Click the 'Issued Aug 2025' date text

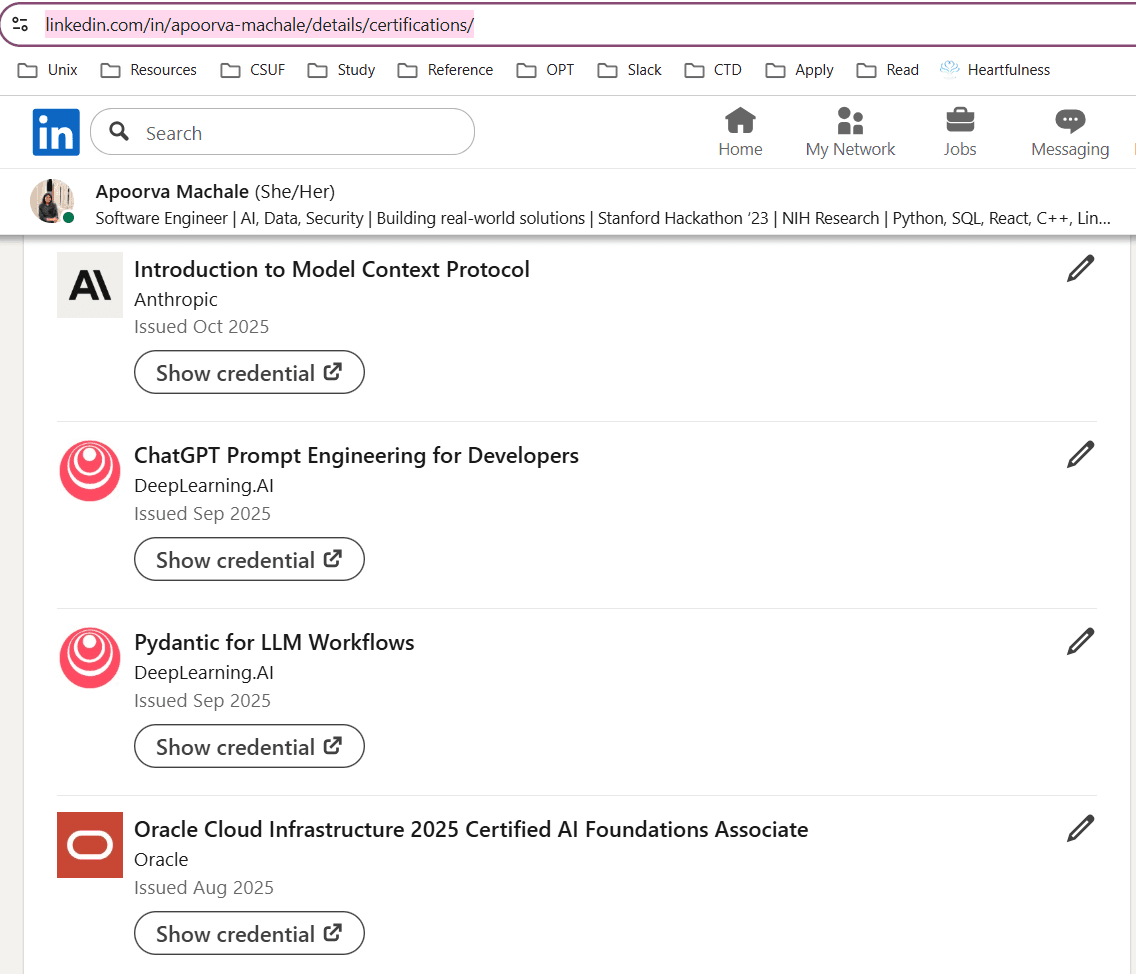tap(204, 888)
